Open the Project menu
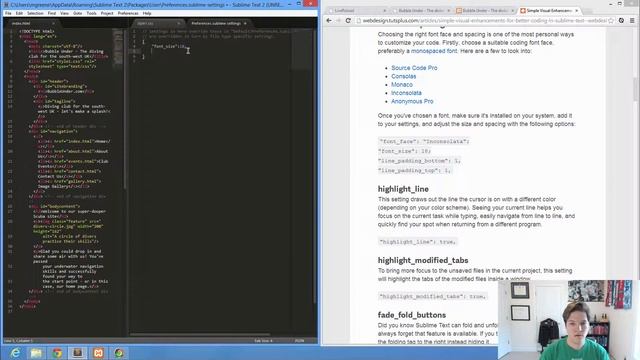Screen dimensions: 640x360 pos(107,13)
